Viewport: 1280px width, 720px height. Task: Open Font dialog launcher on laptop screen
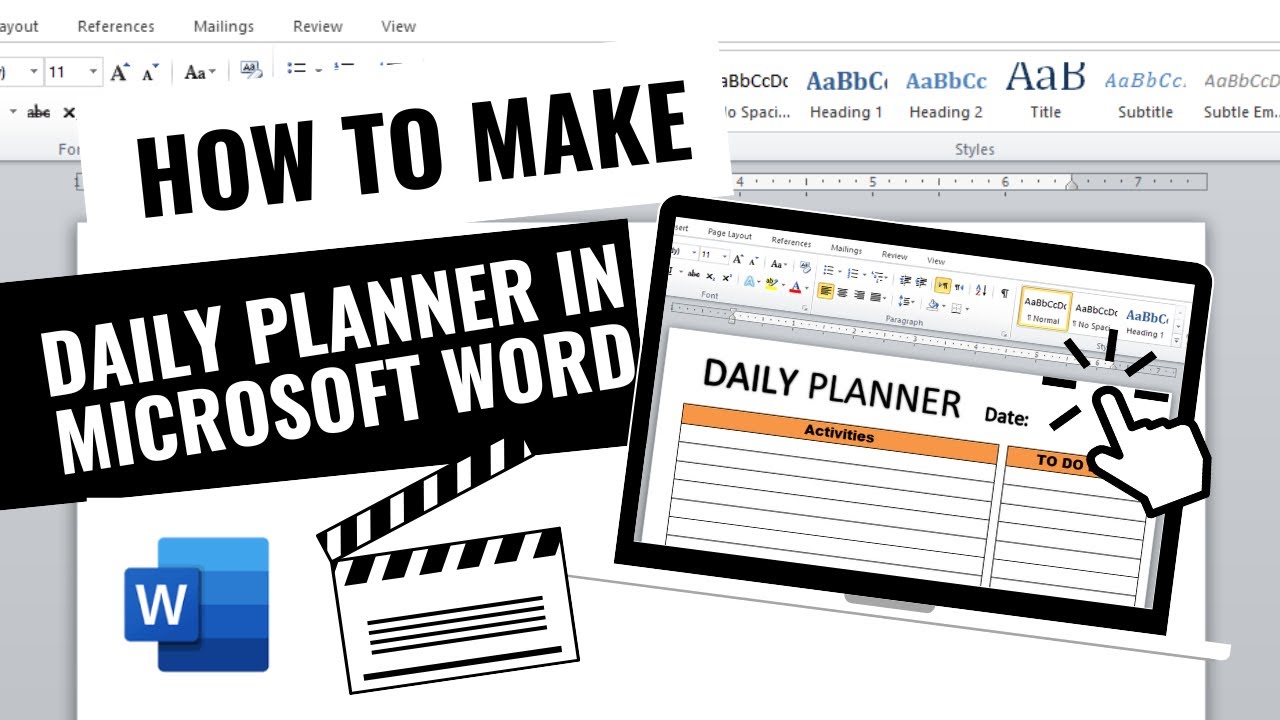[805, 308]
